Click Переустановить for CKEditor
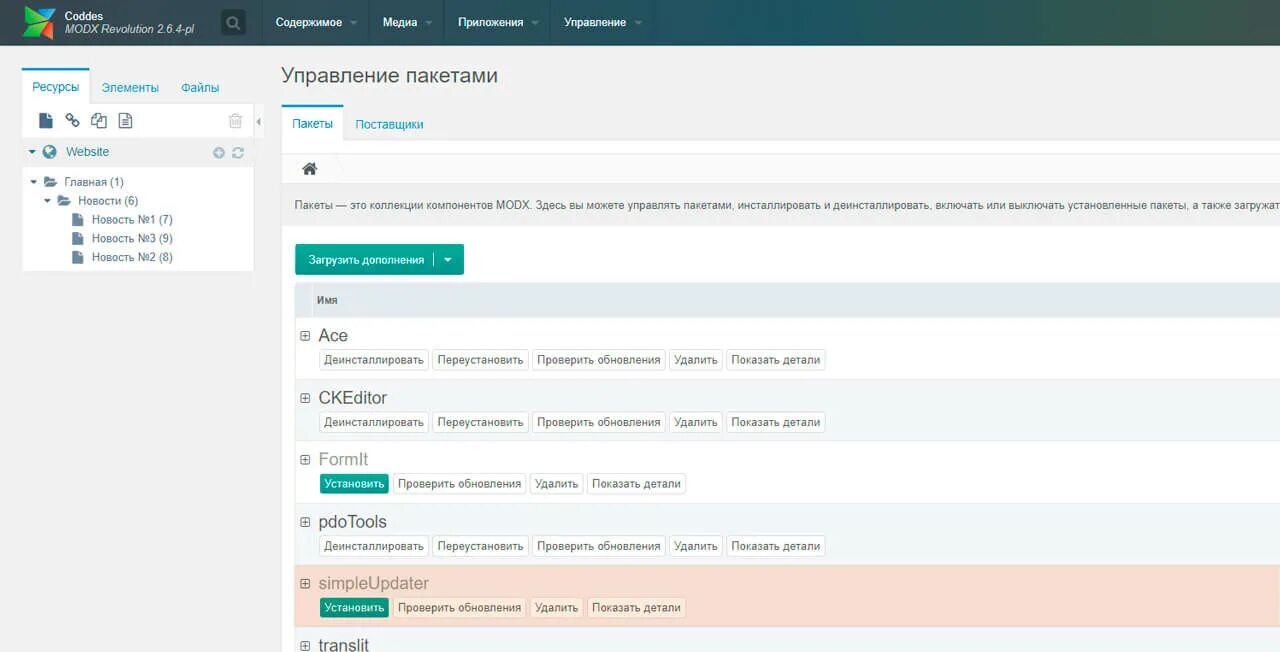Image resolution: width=1280 pixels, height=652 pixels. coord(480,422)
